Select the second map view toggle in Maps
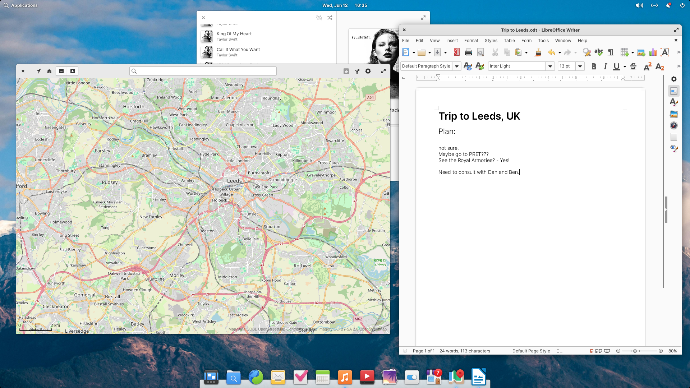Image resolution: width=690 pixels, height=388 pixels. pyautogui.click(x=73, y=71)
